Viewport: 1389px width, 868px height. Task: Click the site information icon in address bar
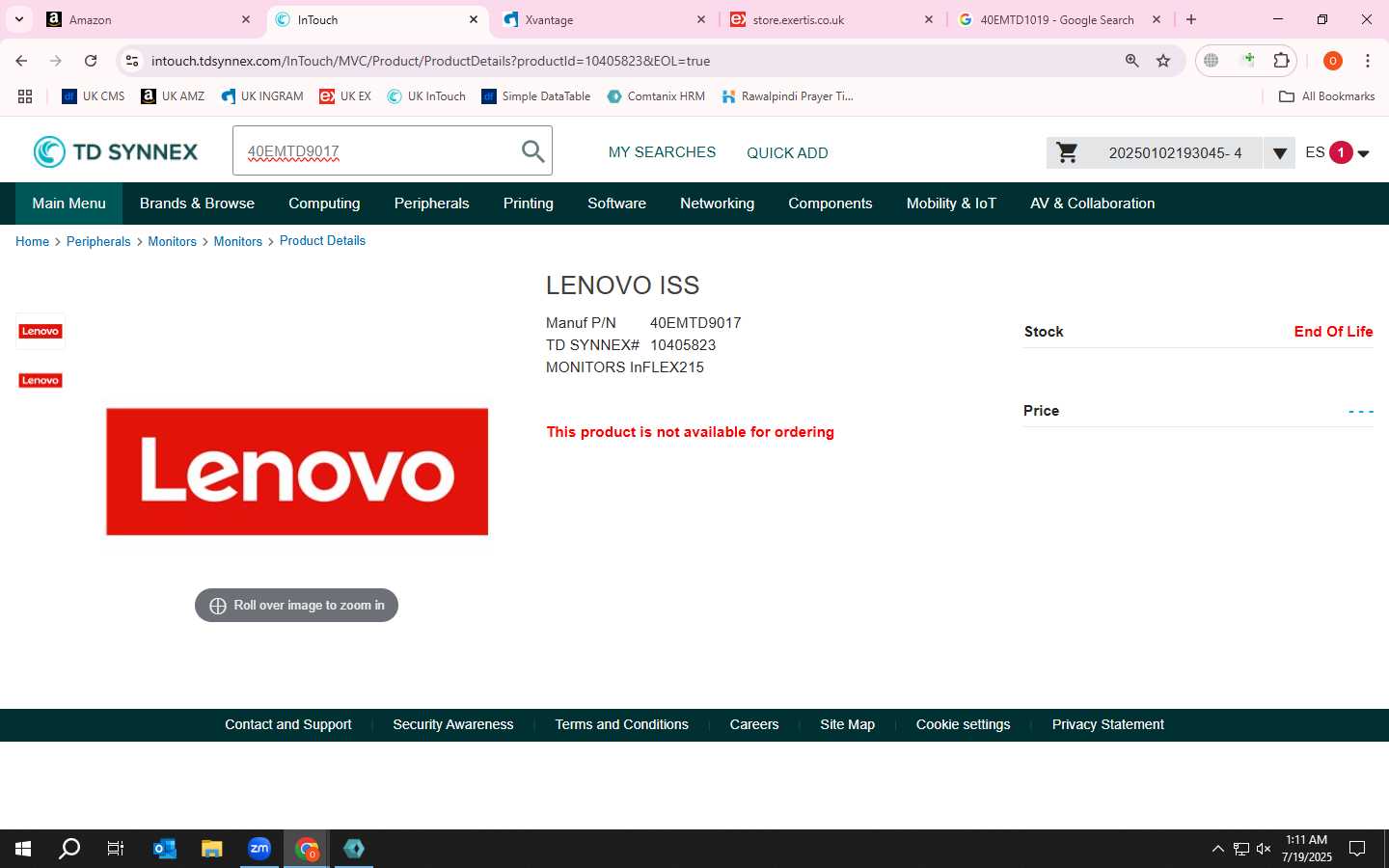coord(132,61)
